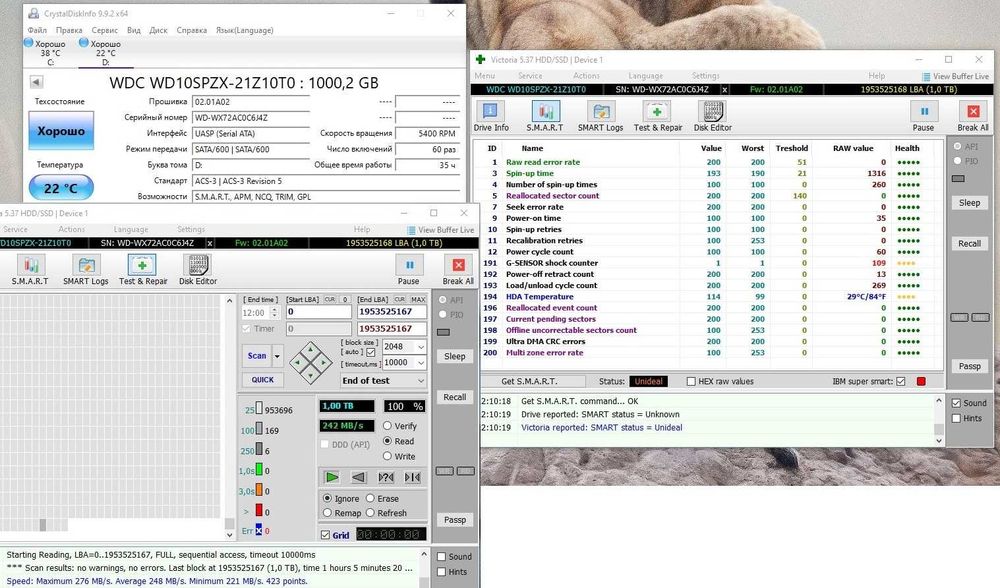Click the MAX button above End LBA

click(418, 299)
